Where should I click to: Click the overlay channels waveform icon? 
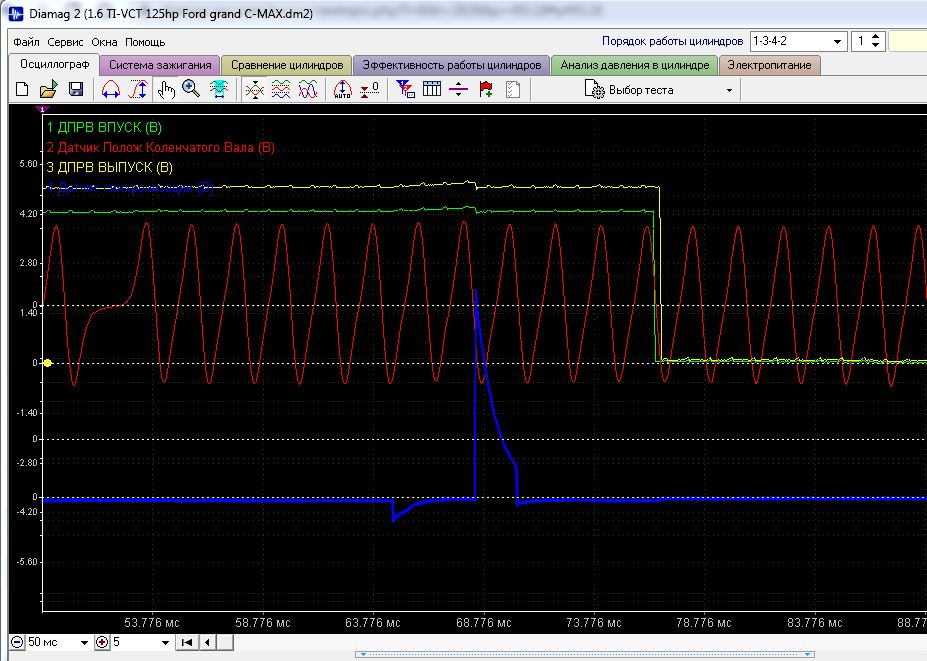pyautogui.click(x=255, y=90)
